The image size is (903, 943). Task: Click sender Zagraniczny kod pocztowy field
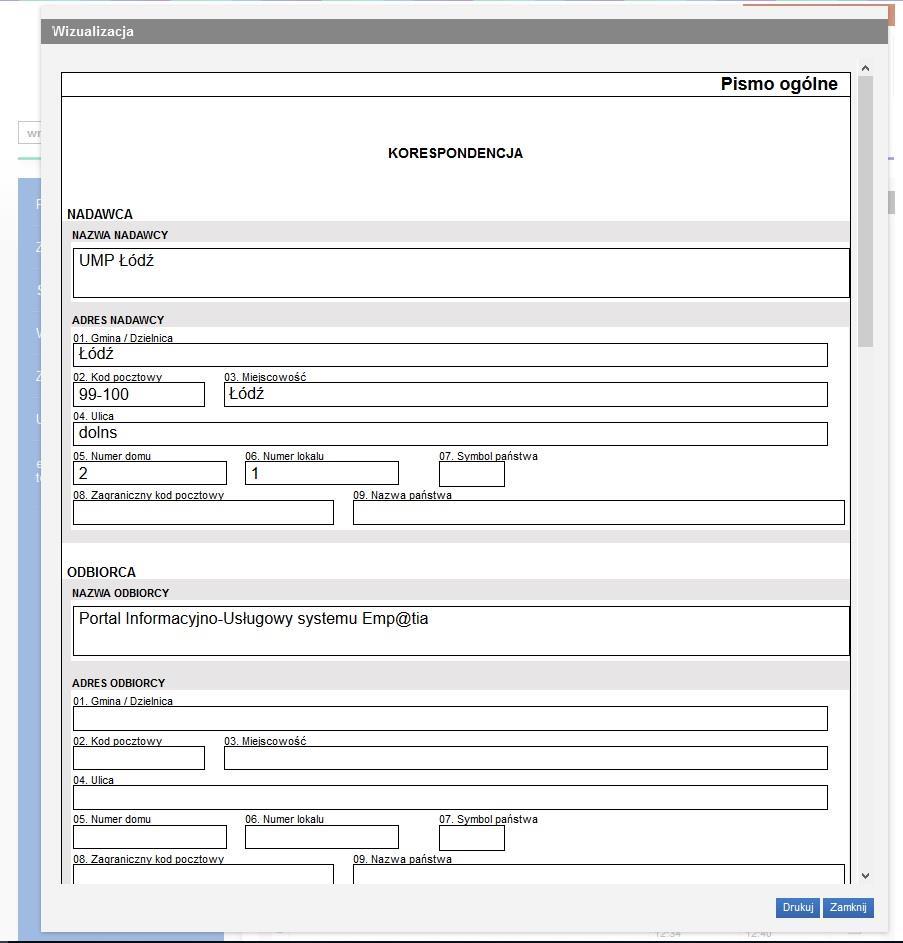tap(203, 512)
